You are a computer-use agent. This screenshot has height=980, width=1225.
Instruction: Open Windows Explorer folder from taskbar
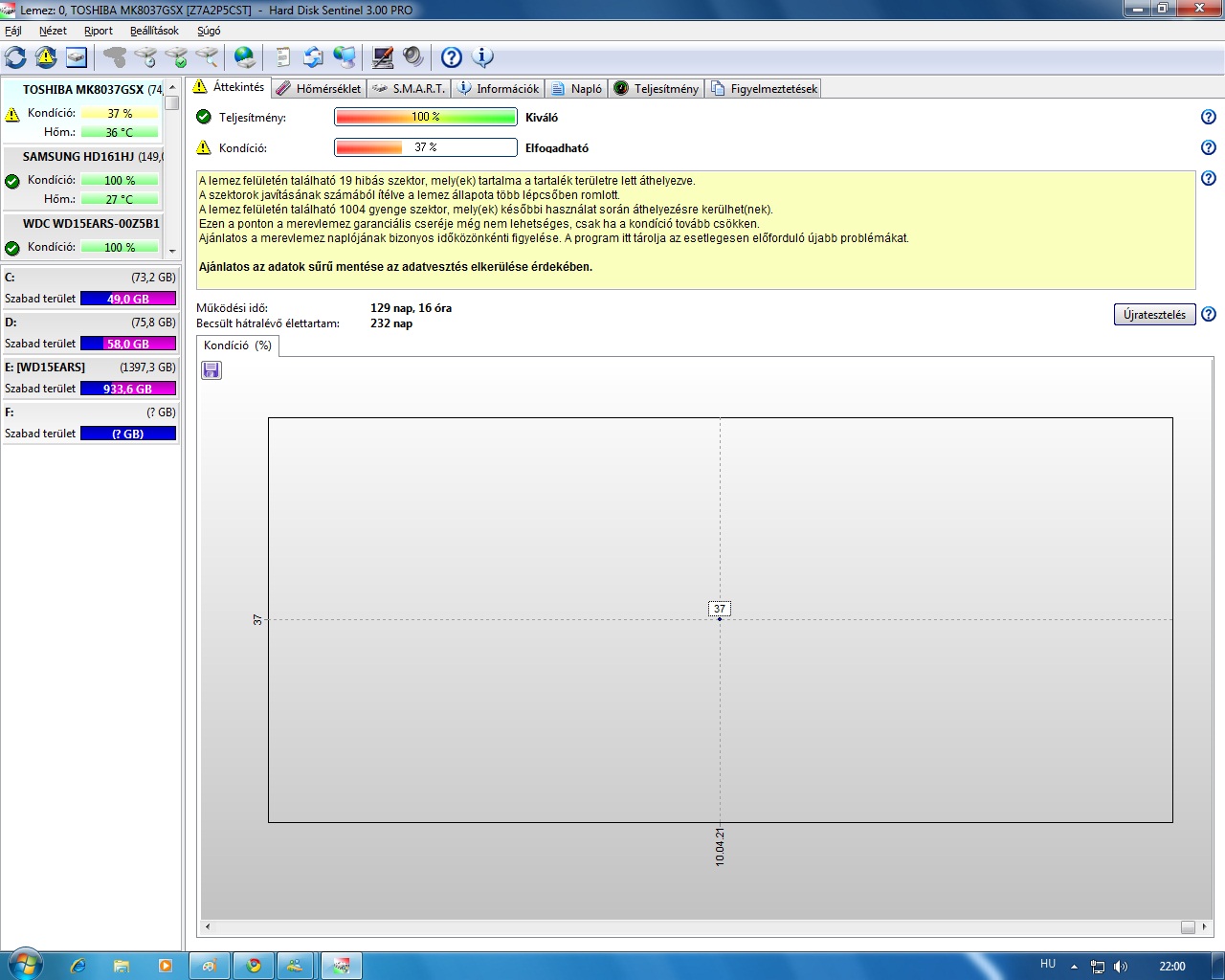click(122, 966)
